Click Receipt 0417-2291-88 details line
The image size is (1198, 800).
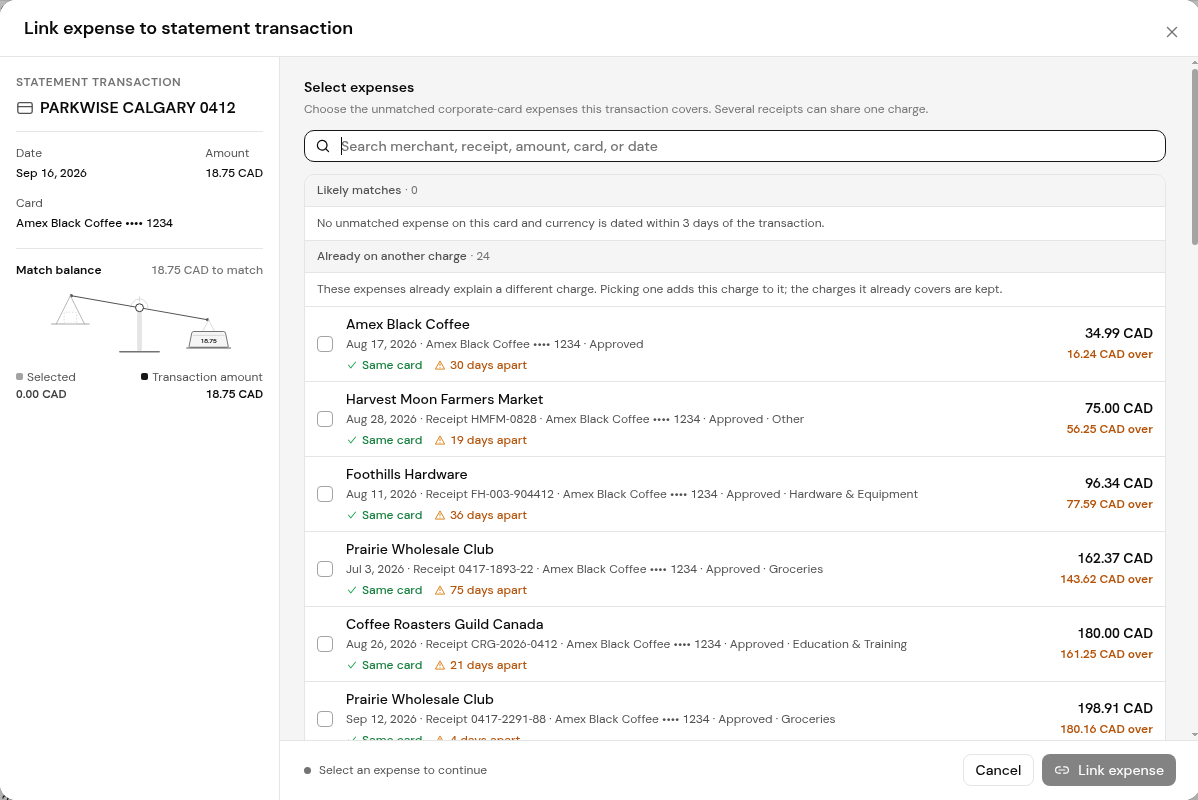coord(590,718)
